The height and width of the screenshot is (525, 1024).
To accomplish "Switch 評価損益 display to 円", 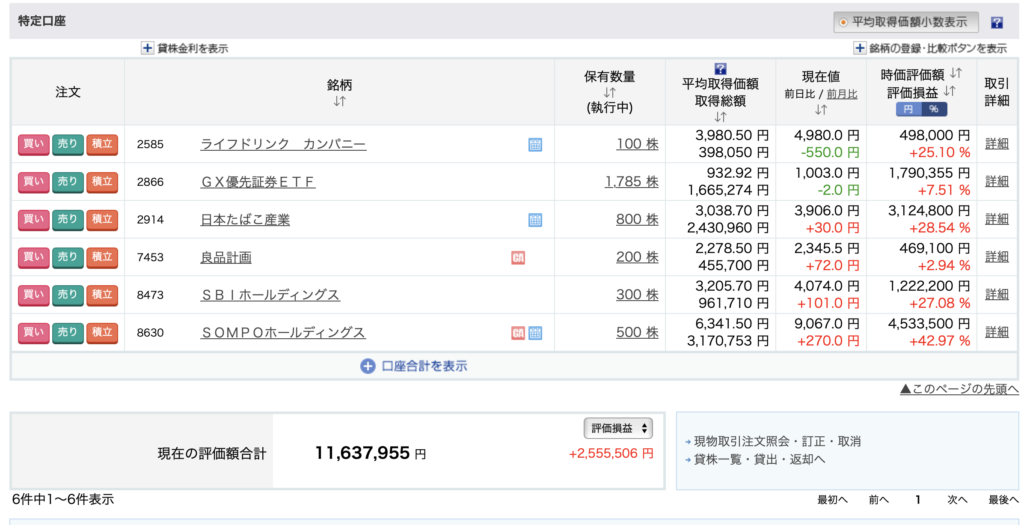I will (x=907, y=109).
